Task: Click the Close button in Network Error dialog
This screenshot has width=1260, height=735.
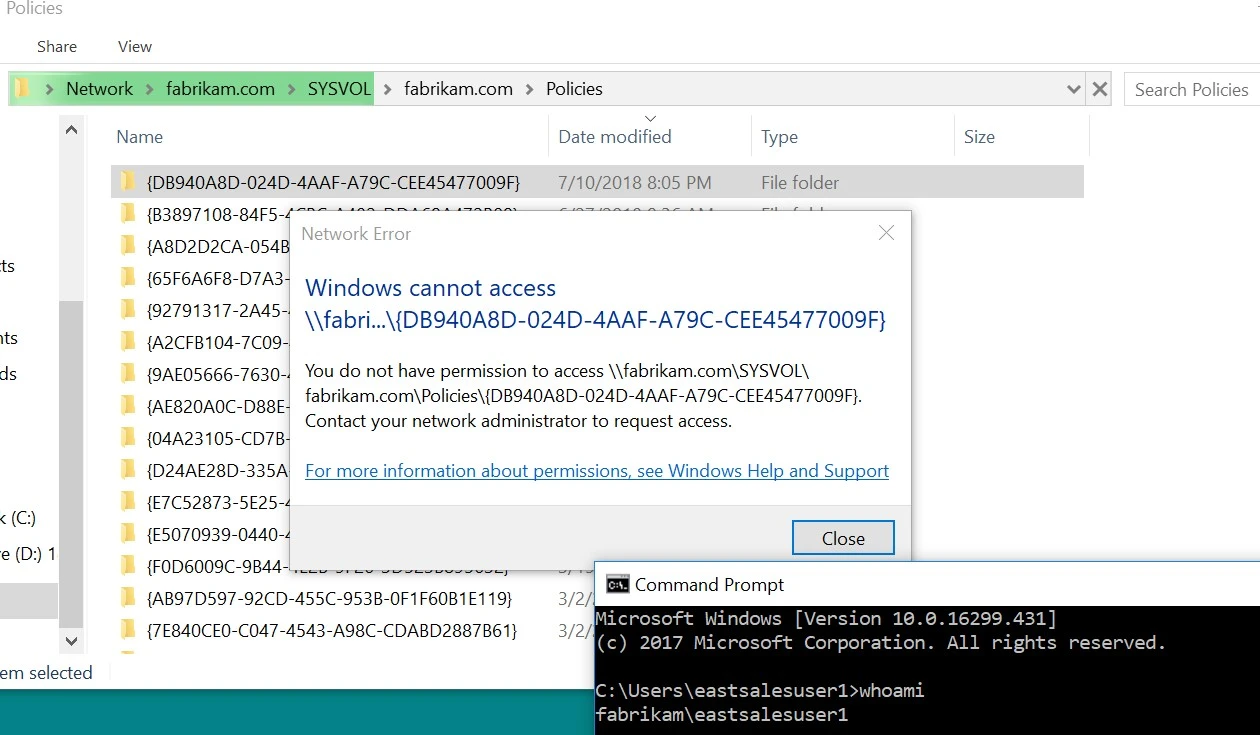Action: [x=842, y=537]
